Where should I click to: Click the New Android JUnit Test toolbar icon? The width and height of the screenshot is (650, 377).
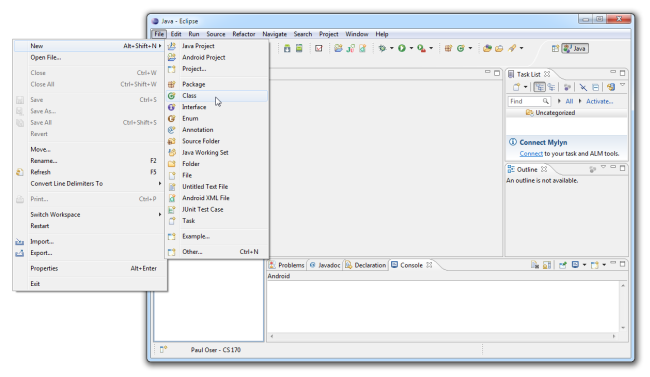click(x=351, y=48)
